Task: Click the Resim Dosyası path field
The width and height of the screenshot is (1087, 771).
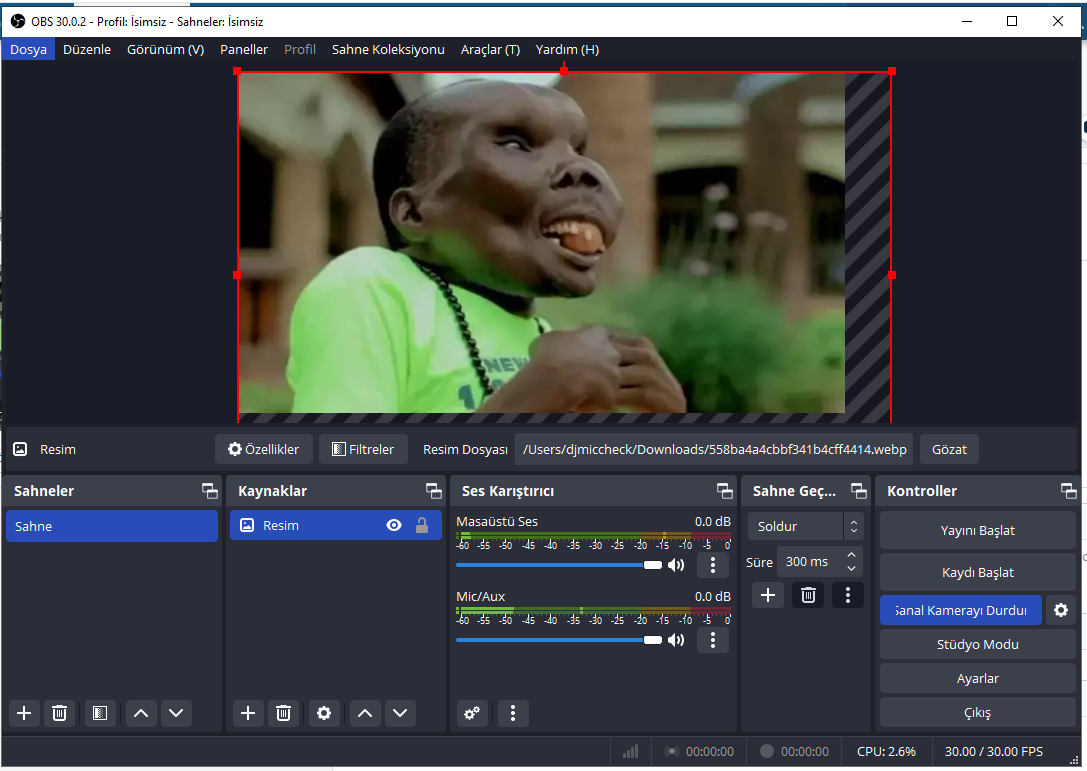Action: coord(714,450)
